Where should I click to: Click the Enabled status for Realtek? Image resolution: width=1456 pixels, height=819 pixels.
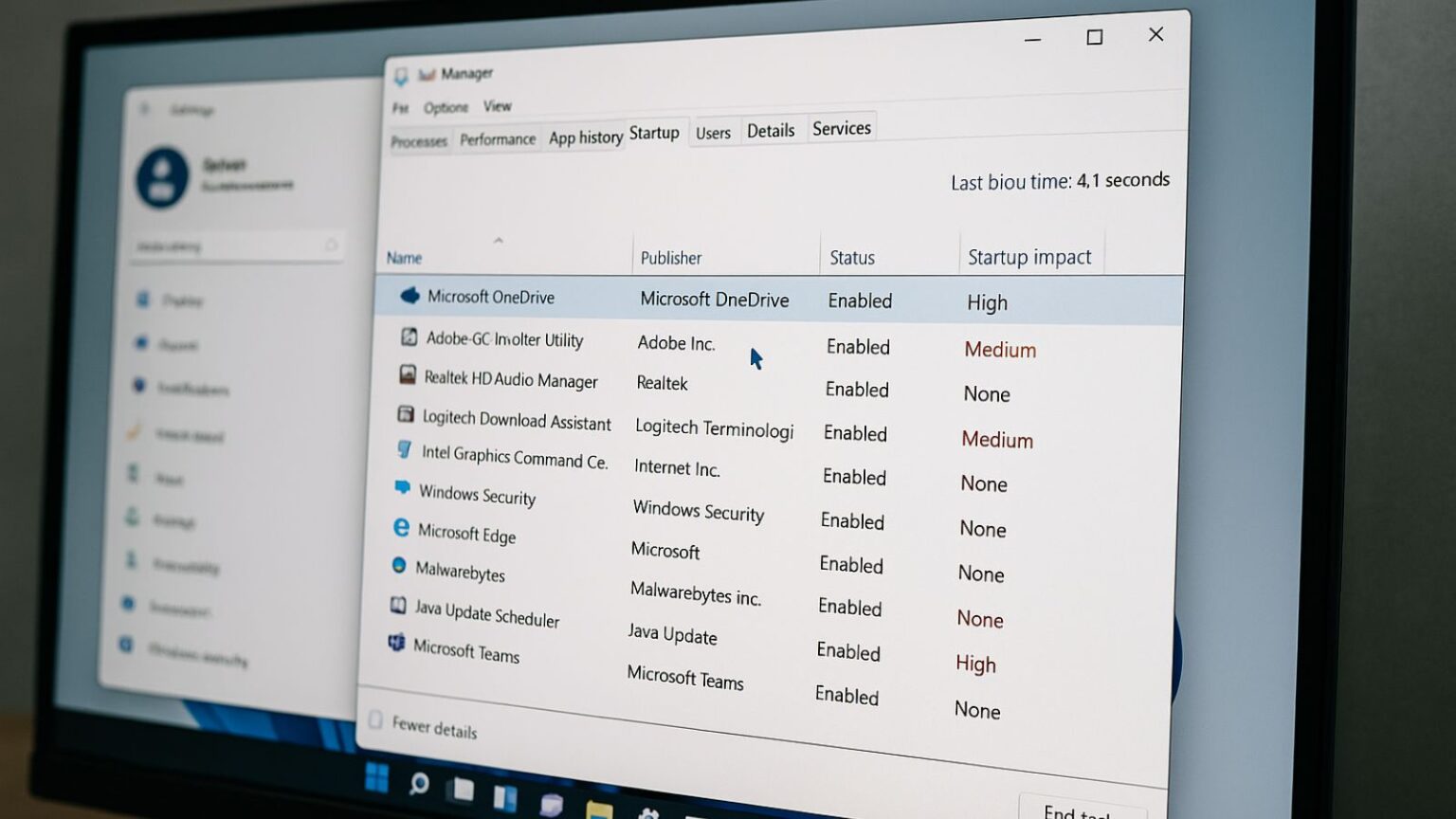(x=857, y=390)
